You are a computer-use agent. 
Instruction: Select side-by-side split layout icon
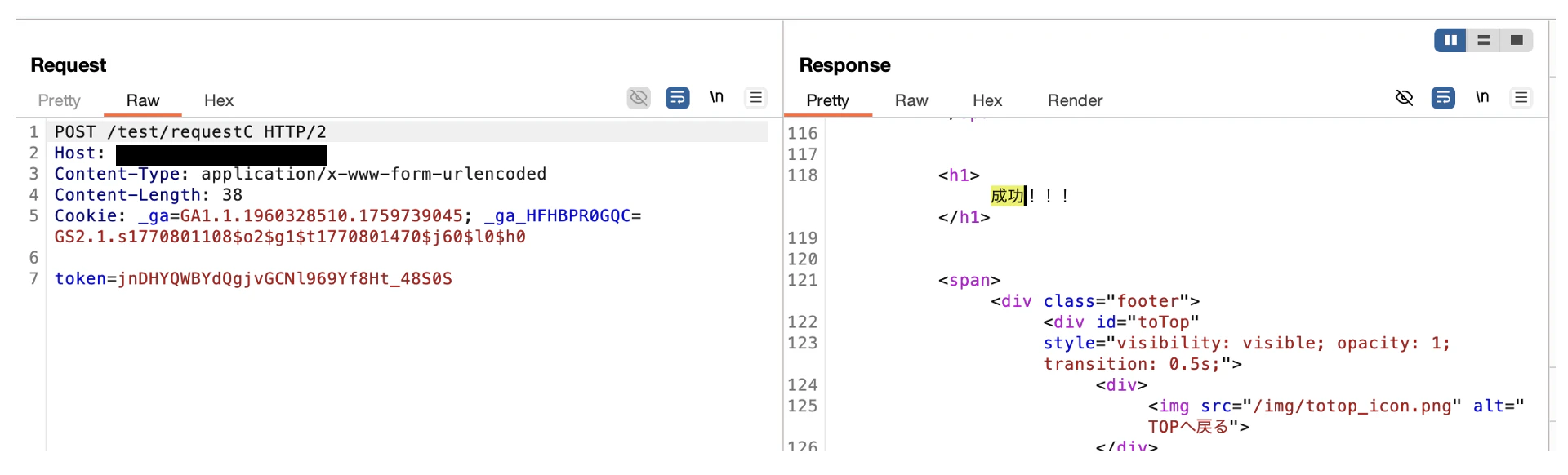1450,40
